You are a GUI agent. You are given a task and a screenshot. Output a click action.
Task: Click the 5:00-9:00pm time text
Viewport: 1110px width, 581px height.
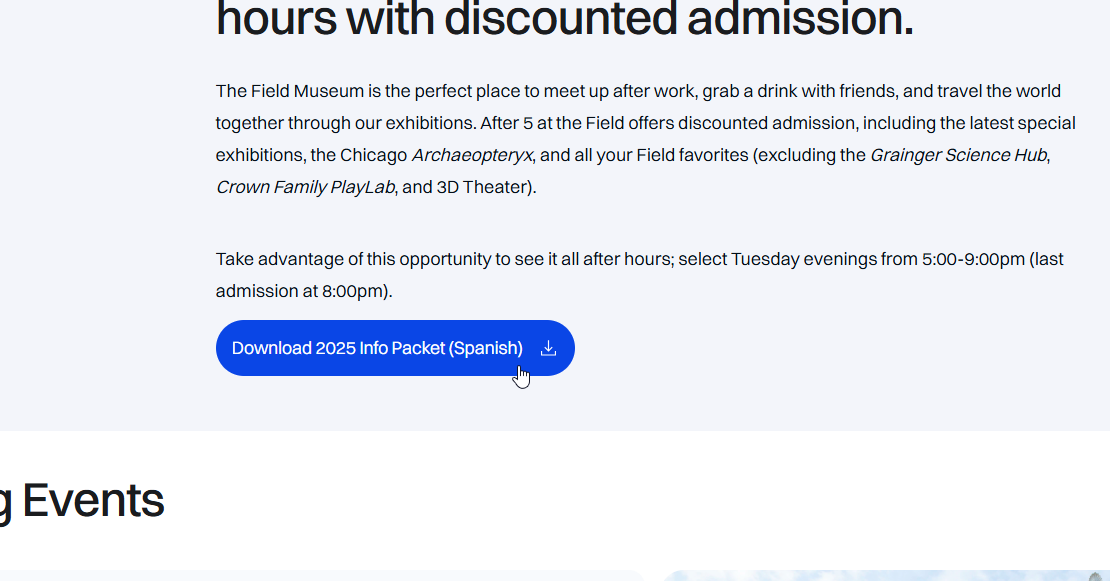(974, 259)
